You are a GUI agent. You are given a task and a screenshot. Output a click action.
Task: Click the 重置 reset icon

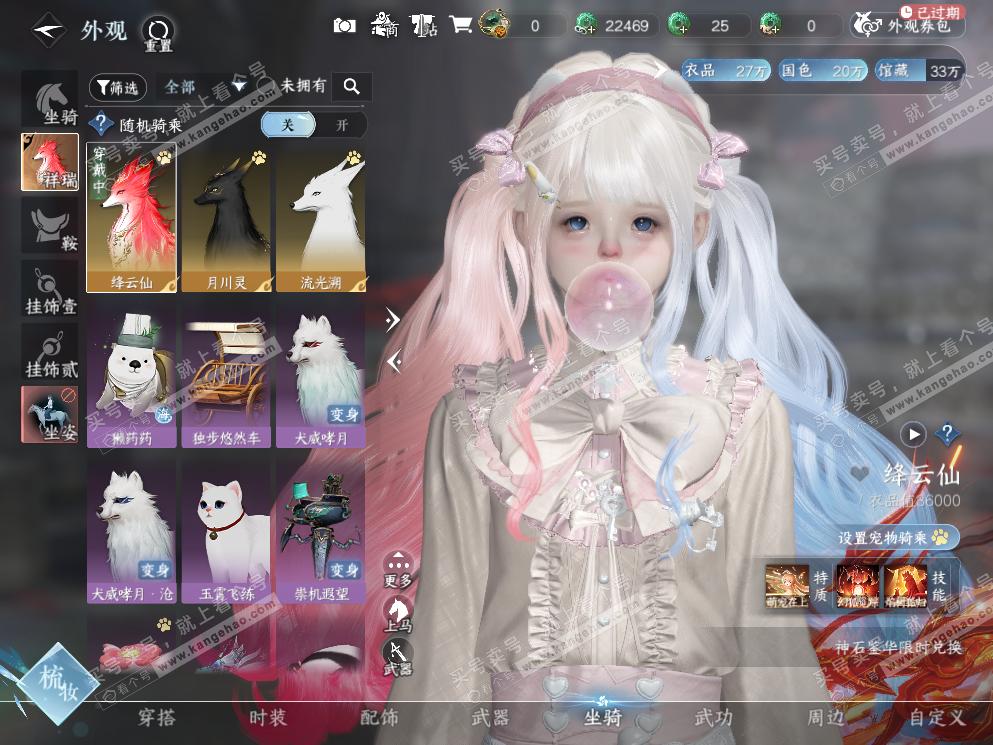tap(158, 34)
